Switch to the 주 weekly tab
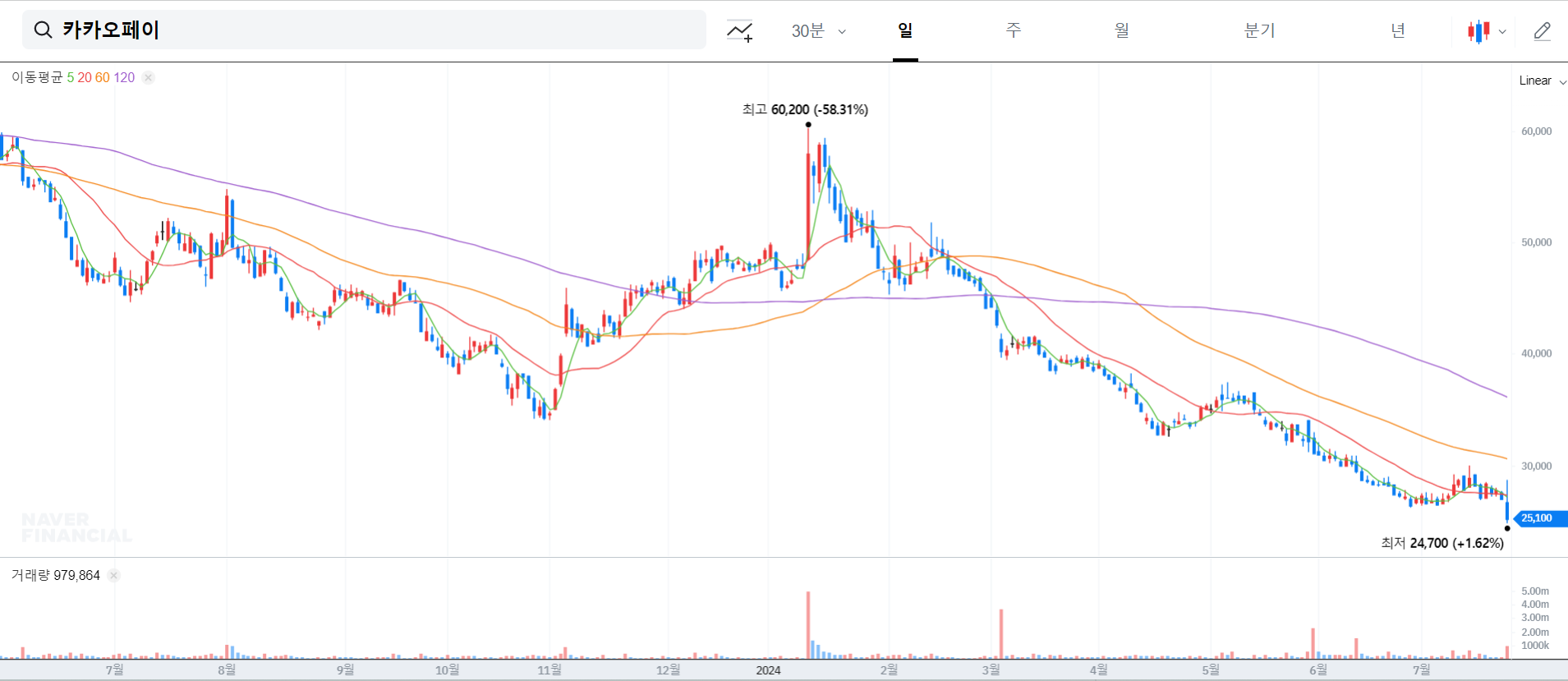This screenshot has width=1568, height=681. tap(1014, 30)
